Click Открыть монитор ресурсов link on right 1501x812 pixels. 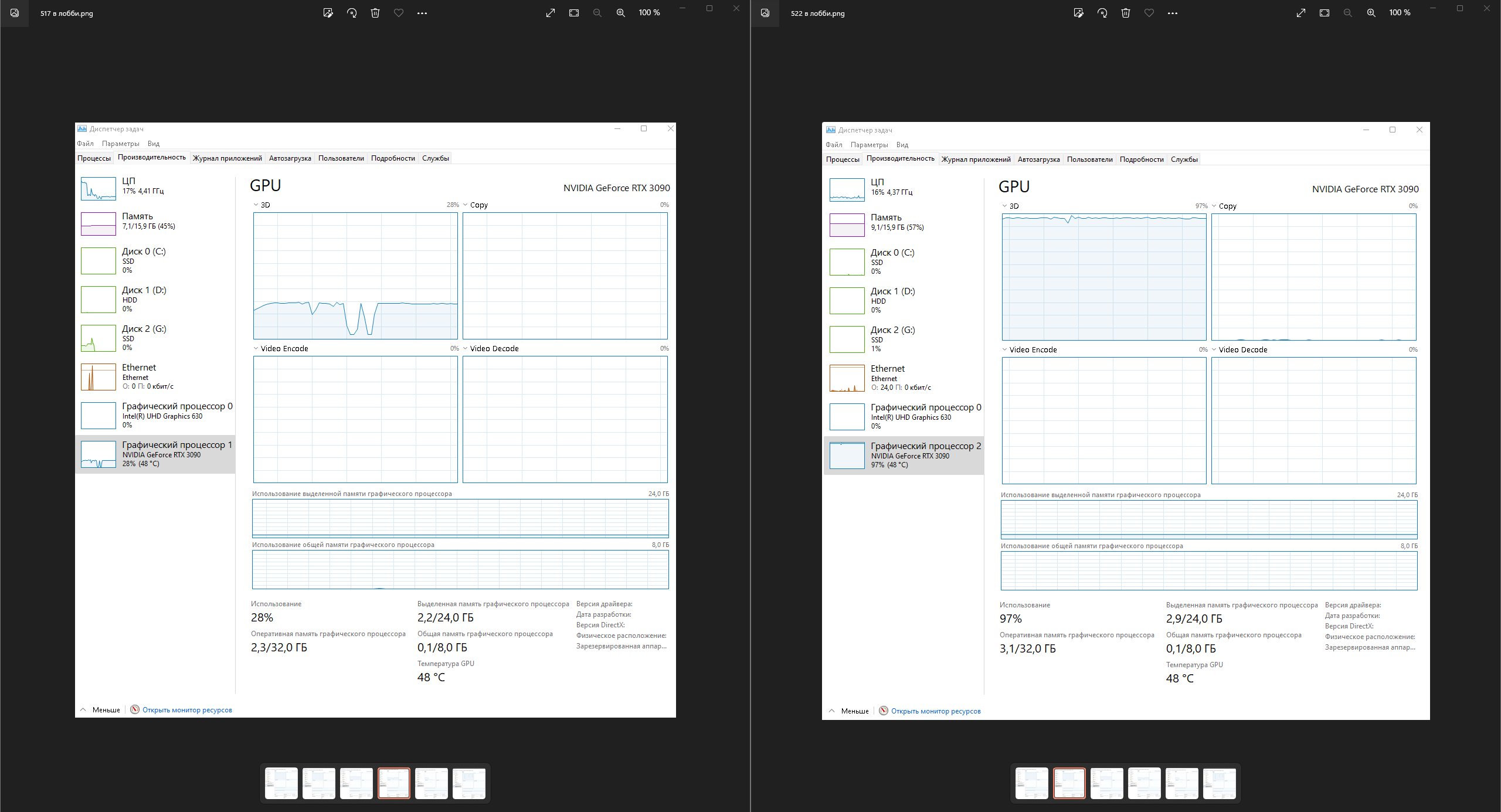(x=936, y=711)
